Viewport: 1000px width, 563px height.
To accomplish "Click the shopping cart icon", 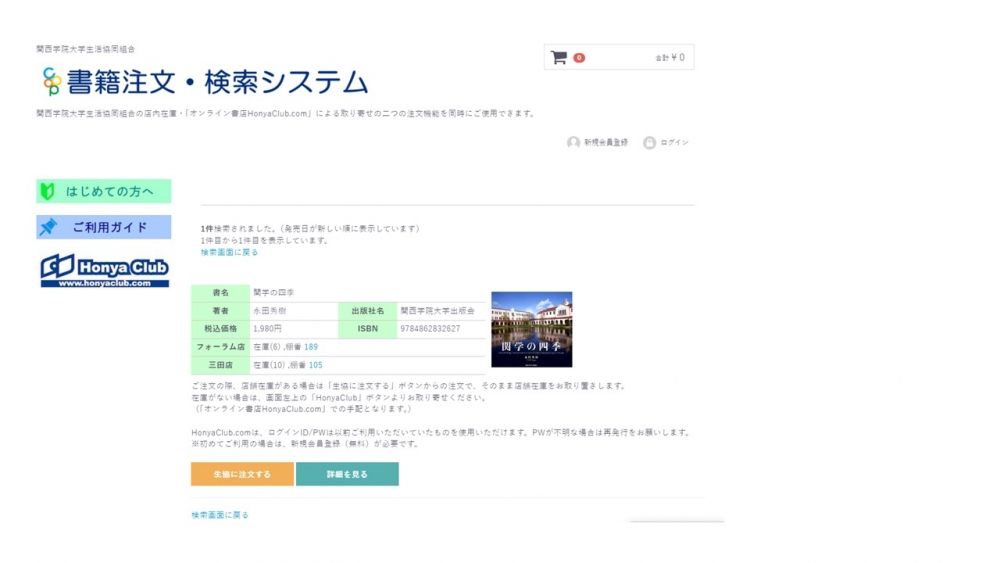I will click(558, 58).
